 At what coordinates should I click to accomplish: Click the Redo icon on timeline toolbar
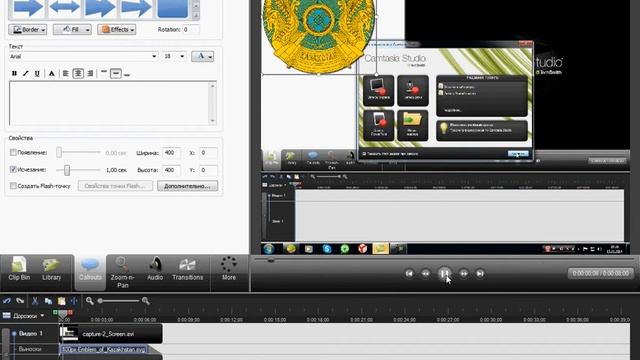click(20, 301)
